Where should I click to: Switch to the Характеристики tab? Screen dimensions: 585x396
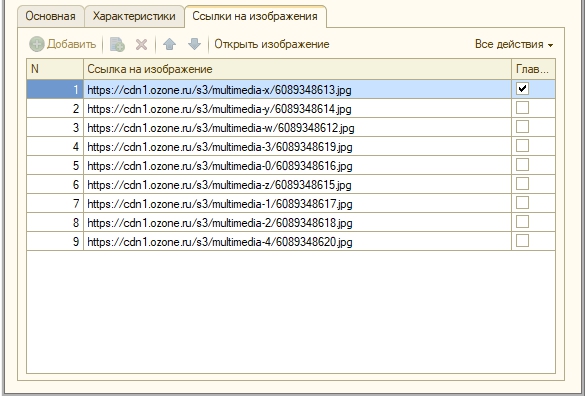[x=134, y=16]
